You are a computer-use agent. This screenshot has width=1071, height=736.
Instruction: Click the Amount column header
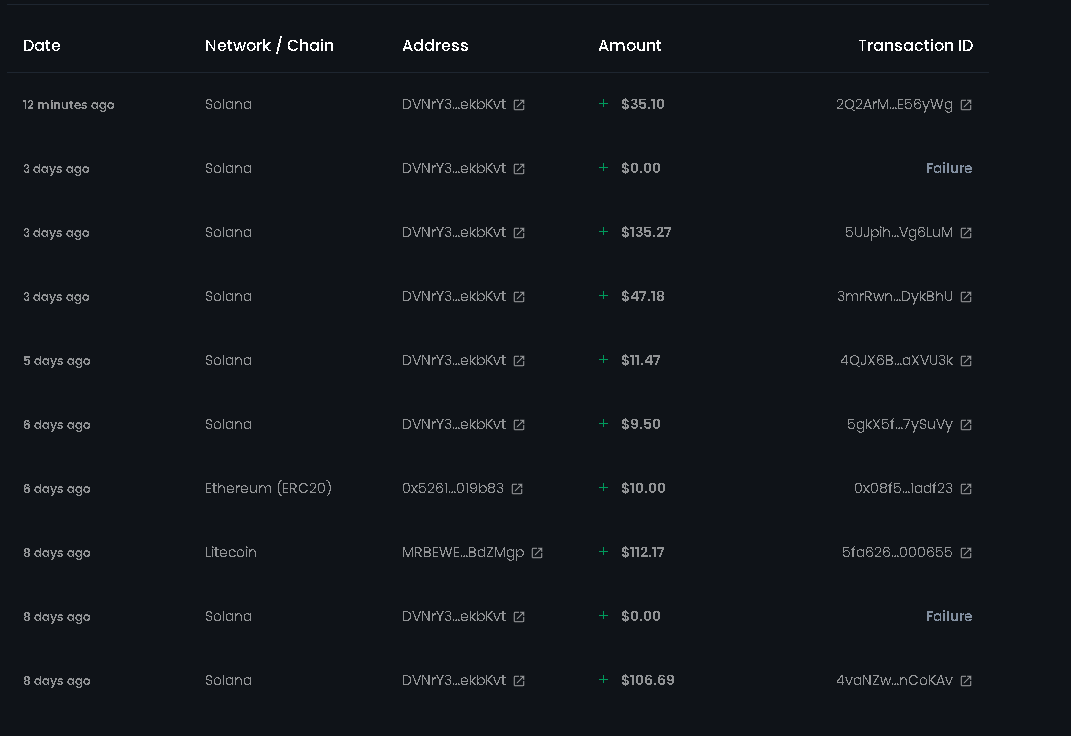(630, 46)
